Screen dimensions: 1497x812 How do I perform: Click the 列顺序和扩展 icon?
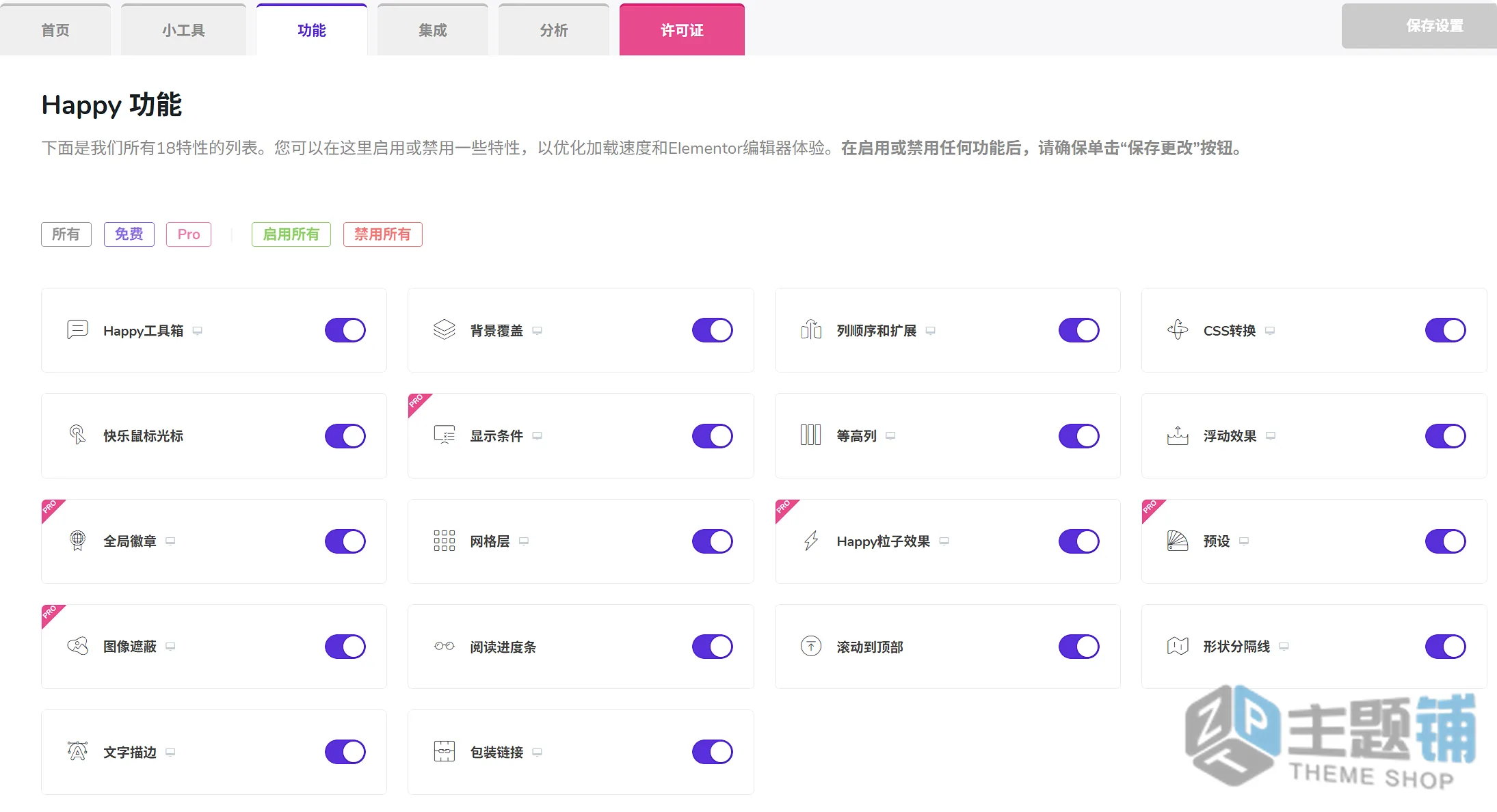click(x=811, y=330)
